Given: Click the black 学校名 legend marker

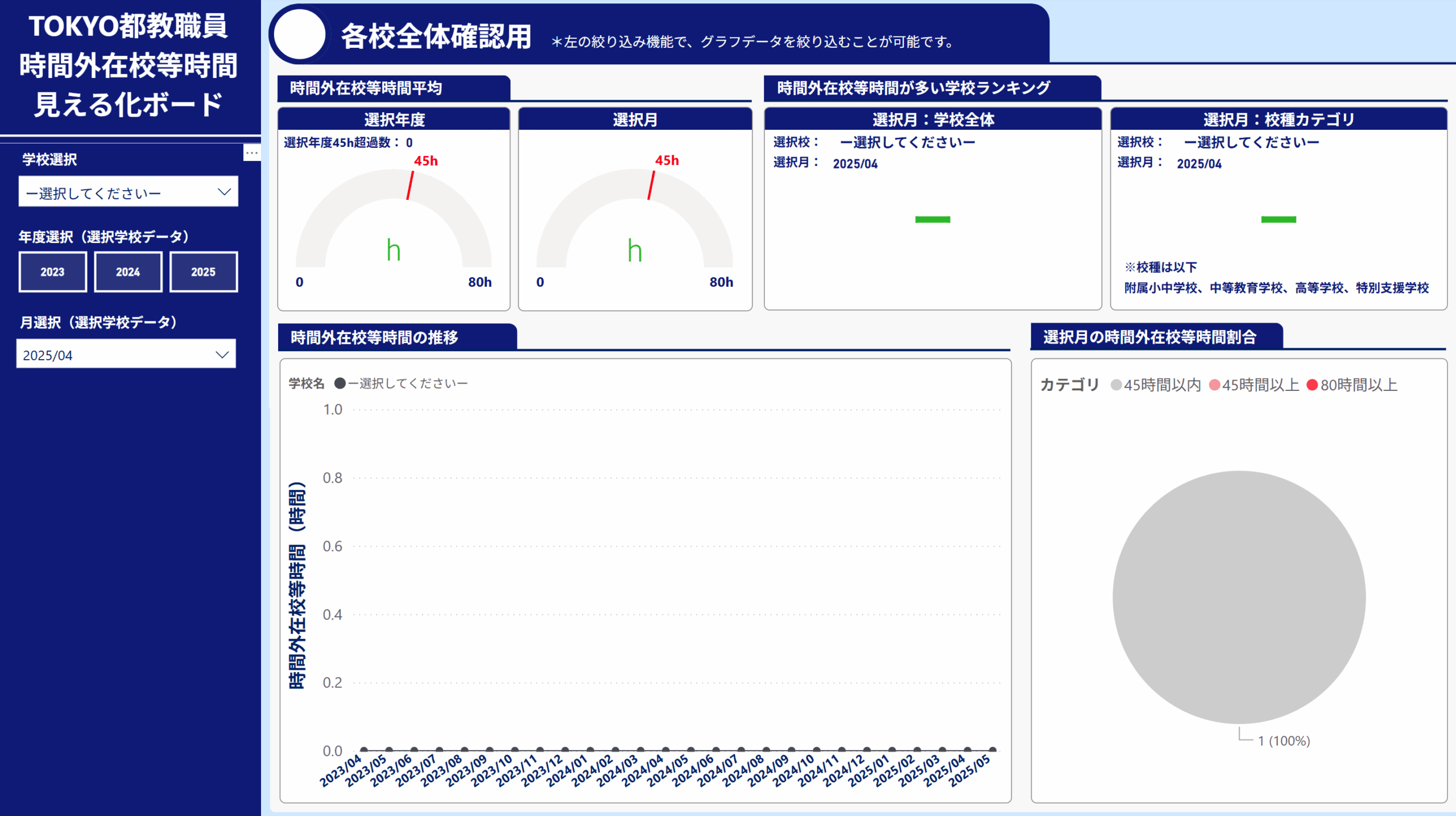Looking at the screenshot, I should tap(340, 384).
